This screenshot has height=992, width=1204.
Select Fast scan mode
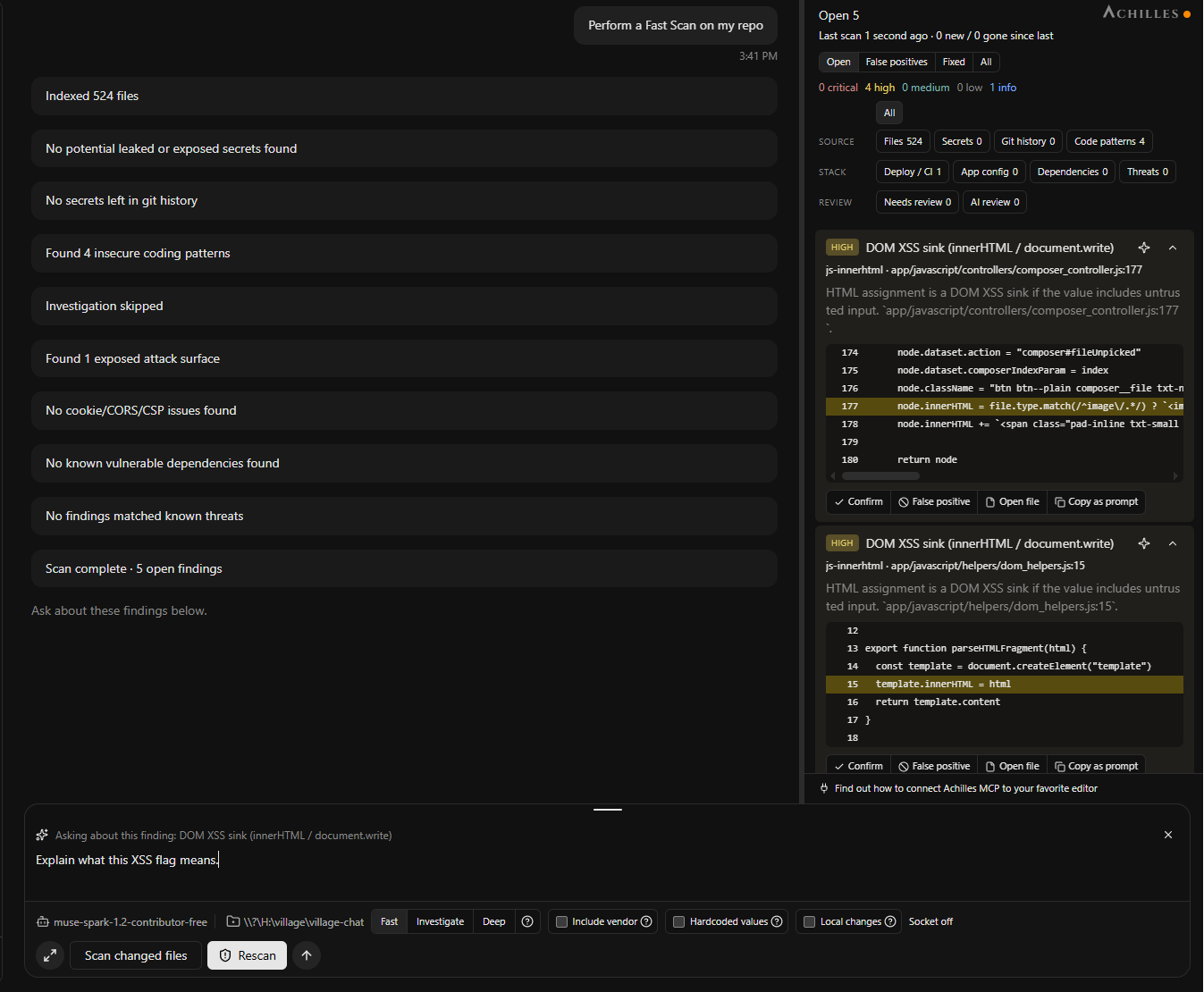pos(390,921)
